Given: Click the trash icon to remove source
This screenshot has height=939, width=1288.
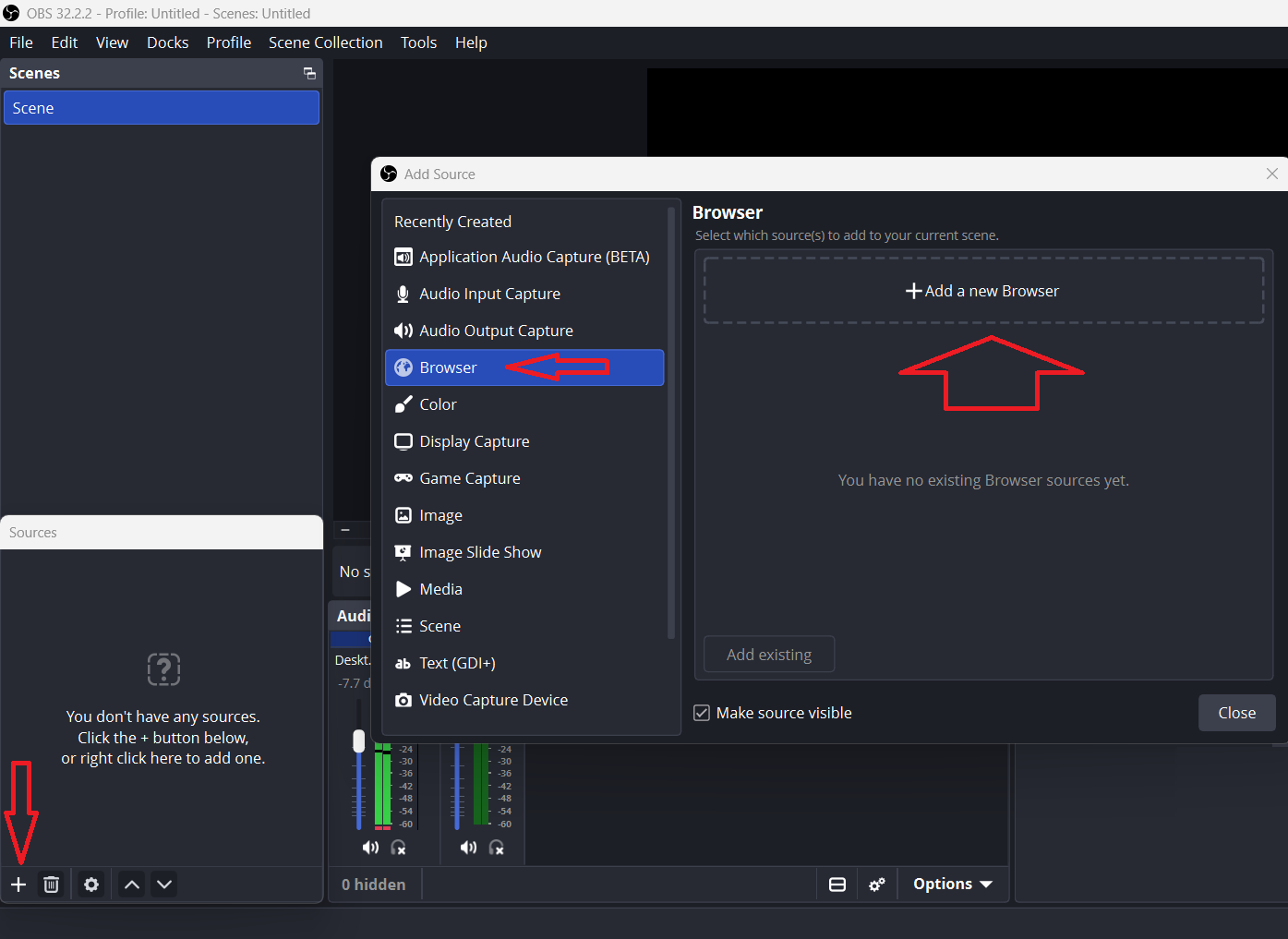Looking at the screenshot, I should [52, 885].
